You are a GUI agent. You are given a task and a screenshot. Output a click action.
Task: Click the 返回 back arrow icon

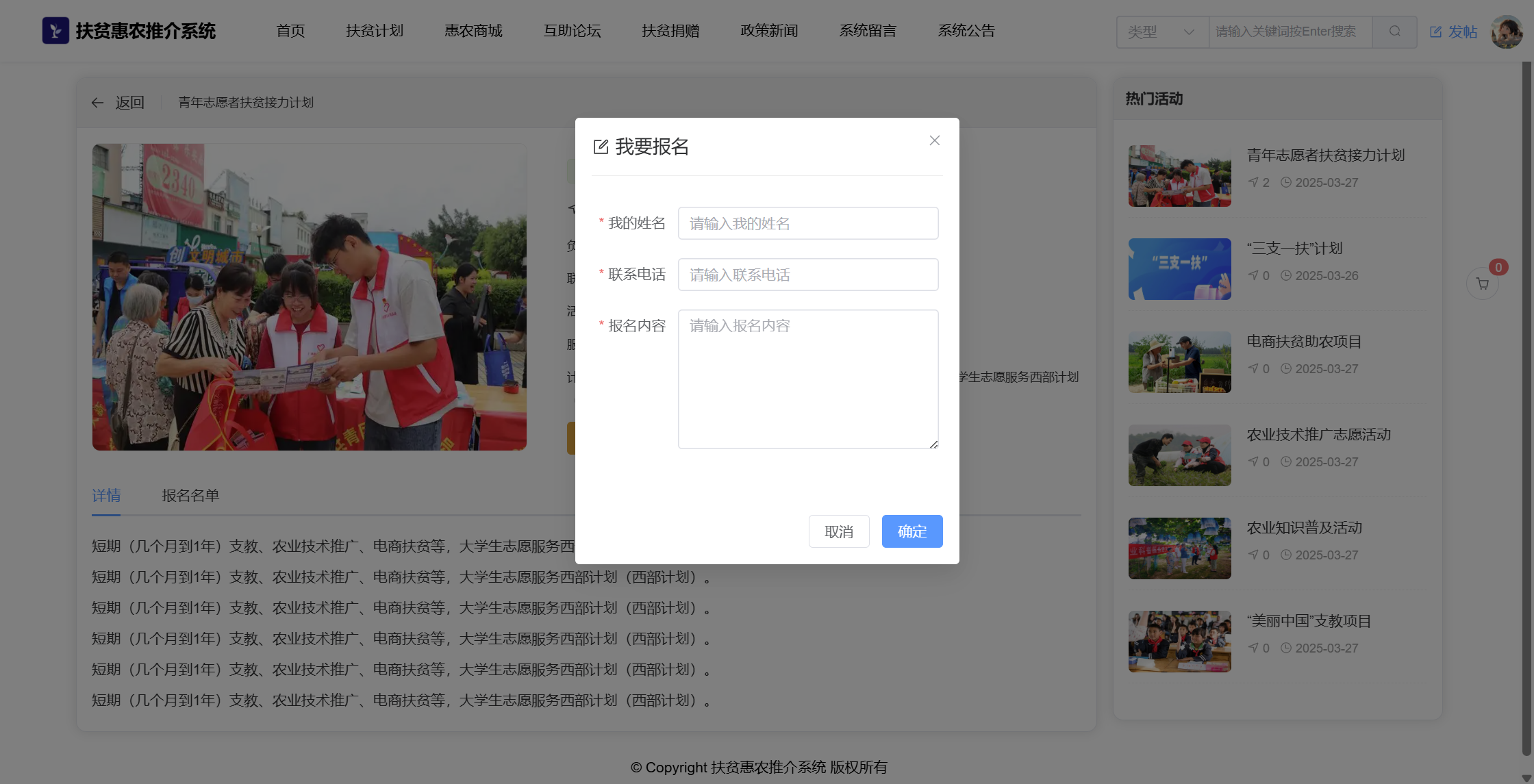coord(97,103)
